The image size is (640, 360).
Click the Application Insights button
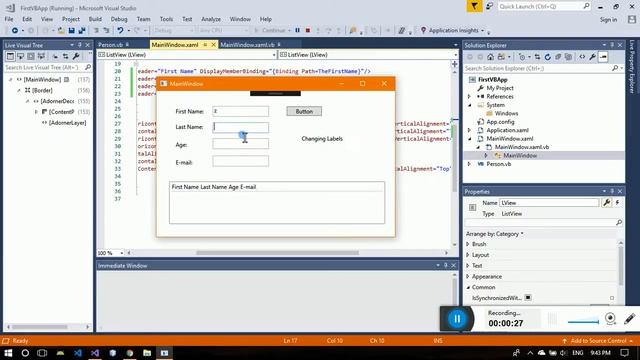[453, 30]
